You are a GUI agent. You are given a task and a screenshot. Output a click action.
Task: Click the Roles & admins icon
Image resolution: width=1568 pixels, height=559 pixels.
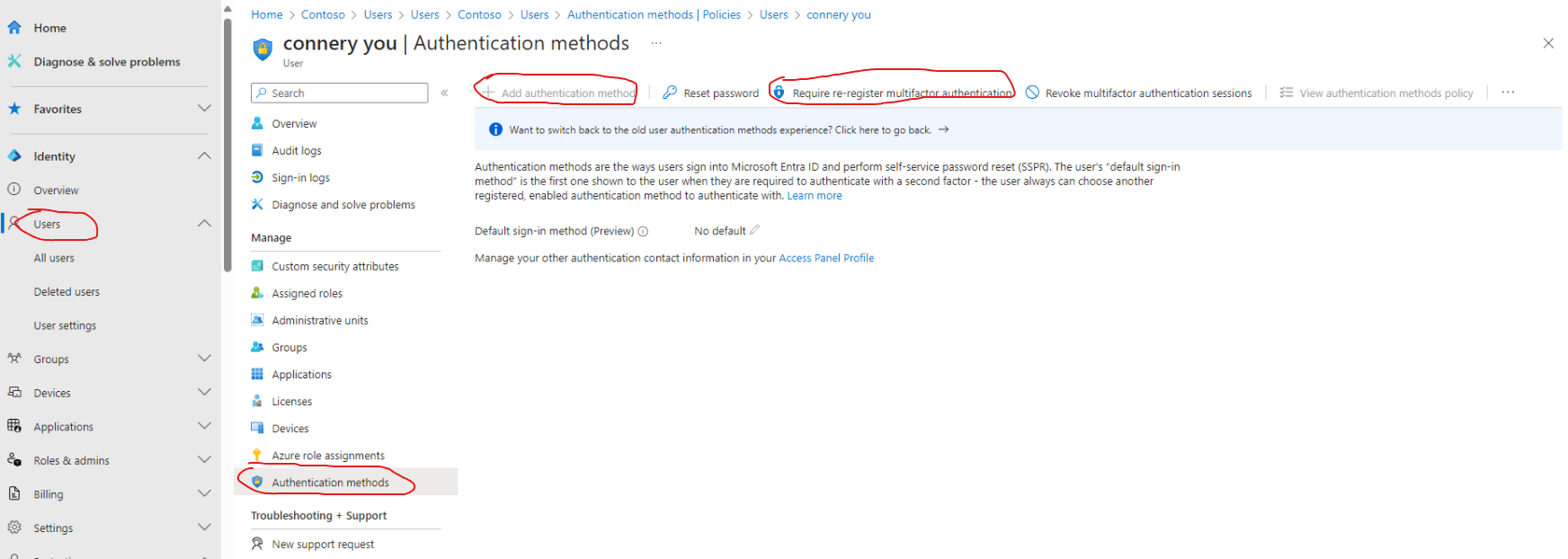14,460
